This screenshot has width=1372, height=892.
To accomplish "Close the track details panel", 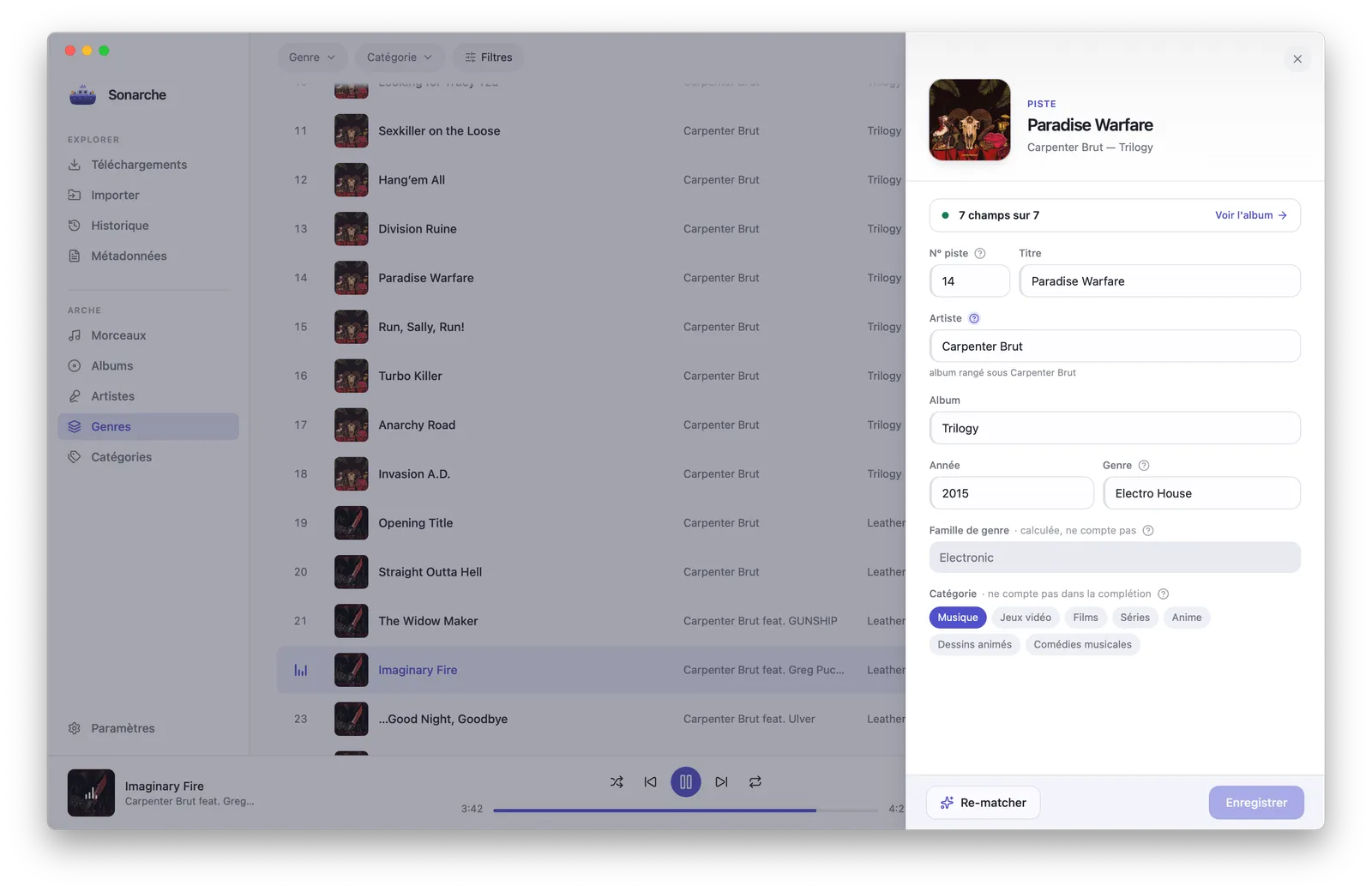I will coord(1297,59).
